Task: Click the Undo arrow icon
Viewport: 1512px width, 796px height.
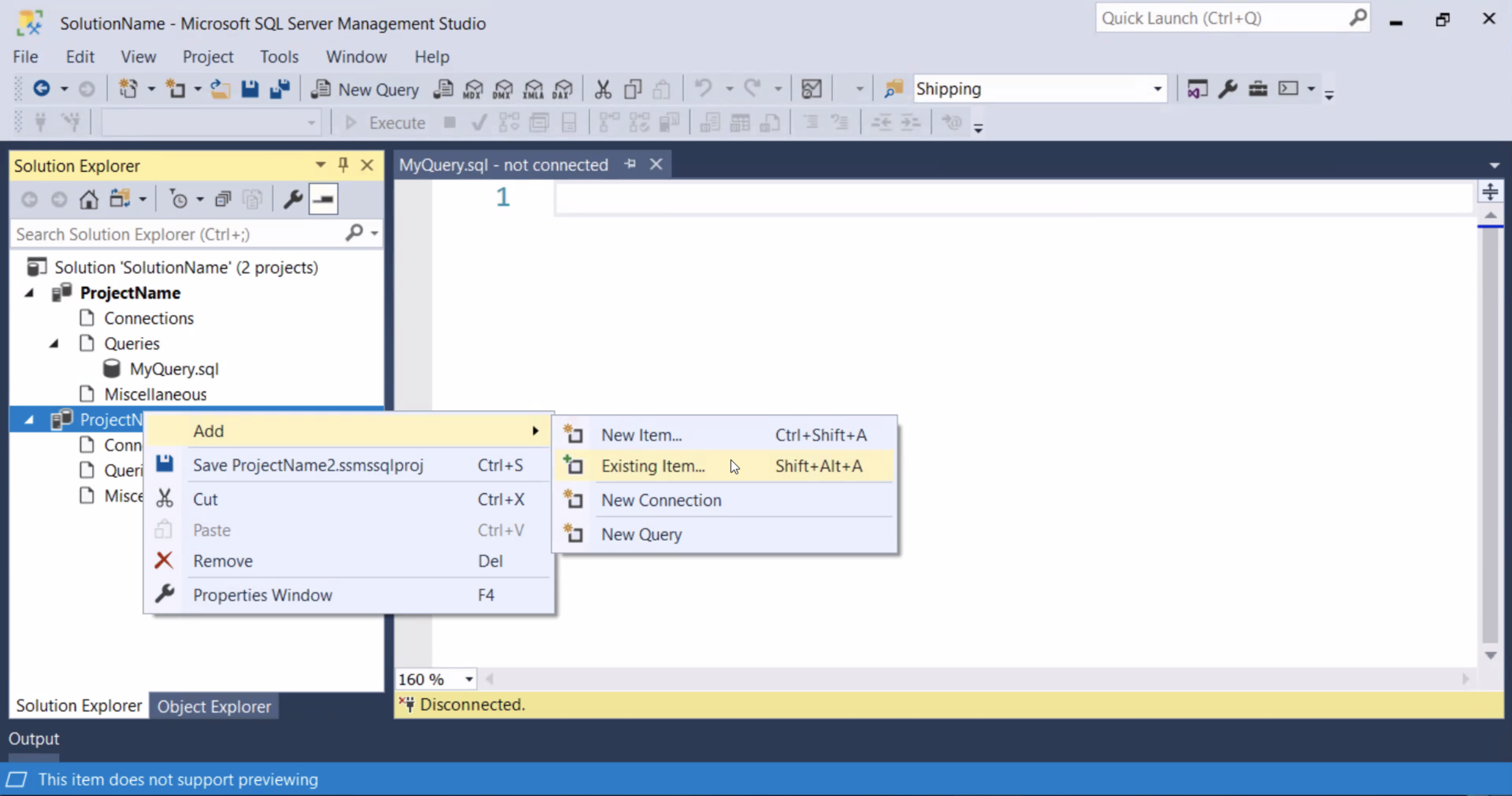Action: tap(703, 89)
